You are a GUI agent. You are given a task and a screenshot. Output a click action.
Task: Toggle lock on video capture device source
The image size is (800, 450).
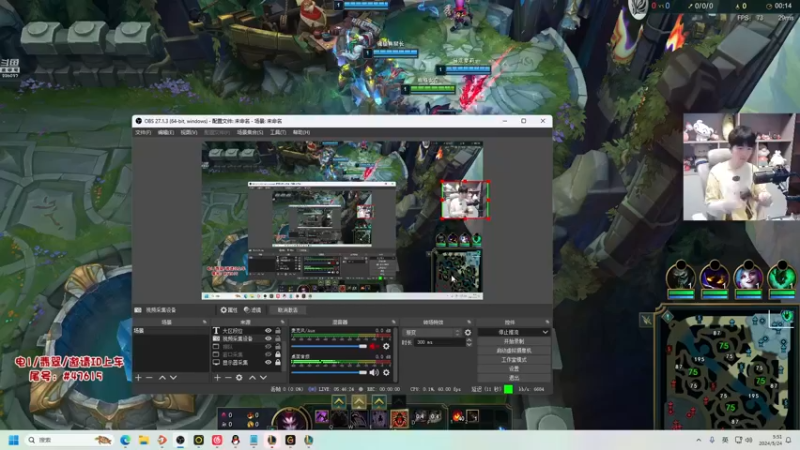click(x=278, y=338)
